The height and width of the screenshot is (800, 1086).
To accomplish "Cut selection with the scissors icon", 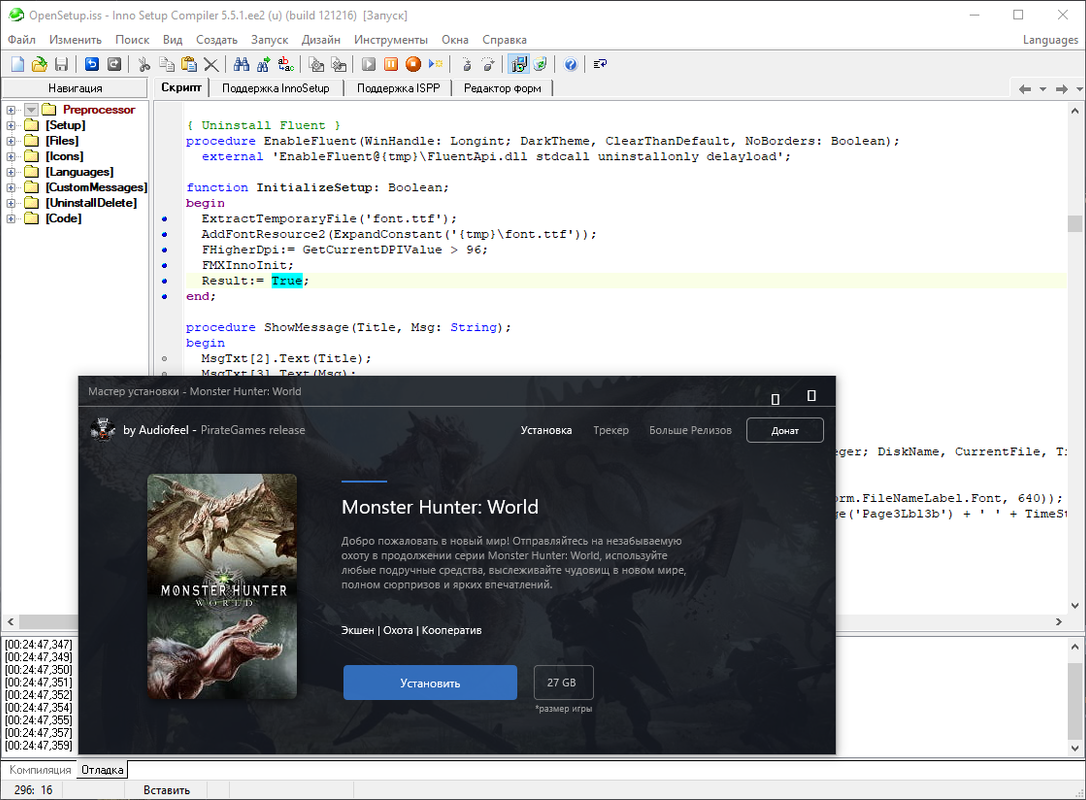I will tap(144, 64).
